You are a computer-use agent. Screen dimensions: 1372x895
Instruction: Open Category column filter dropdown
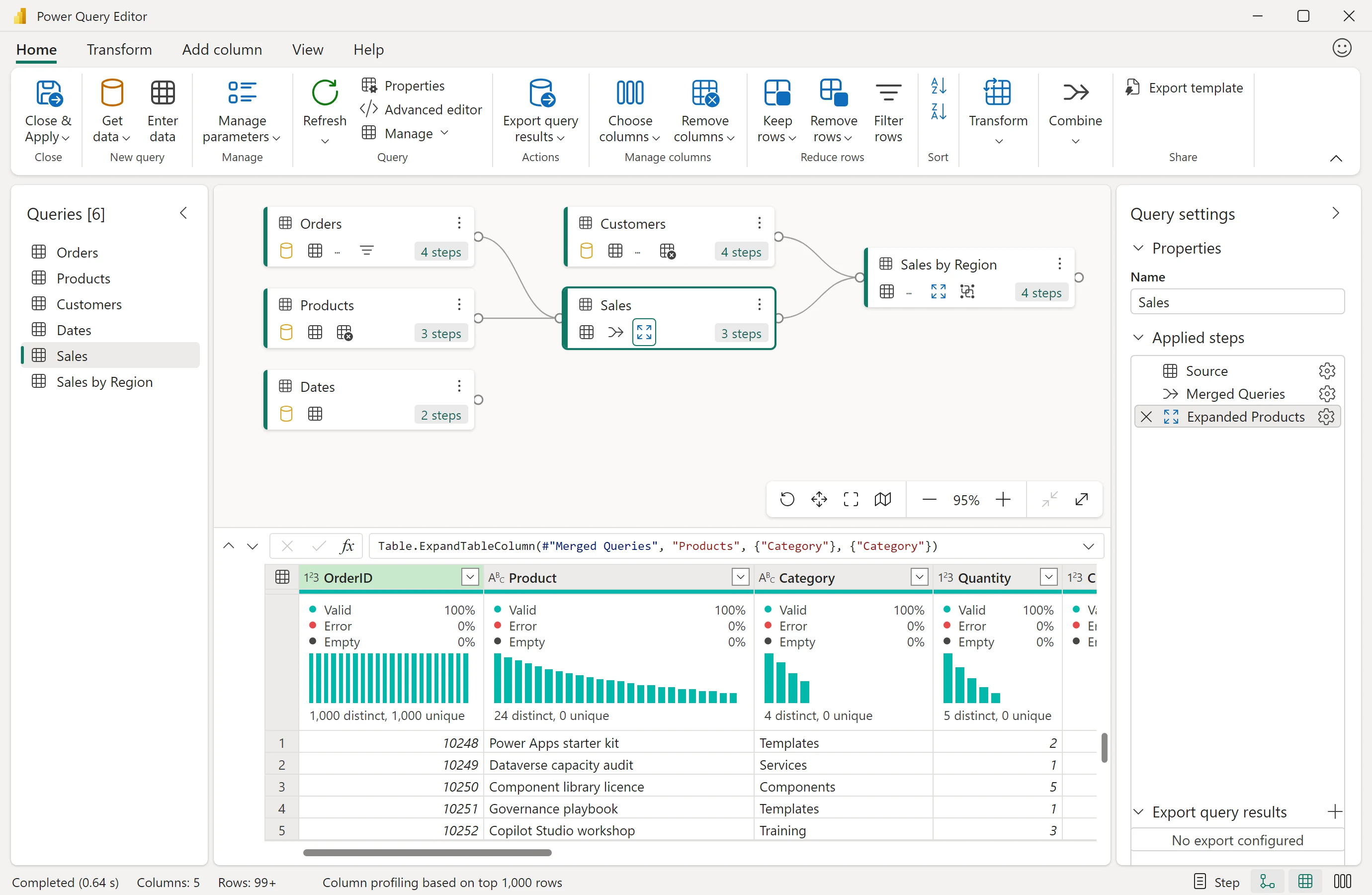click(920, 577)
